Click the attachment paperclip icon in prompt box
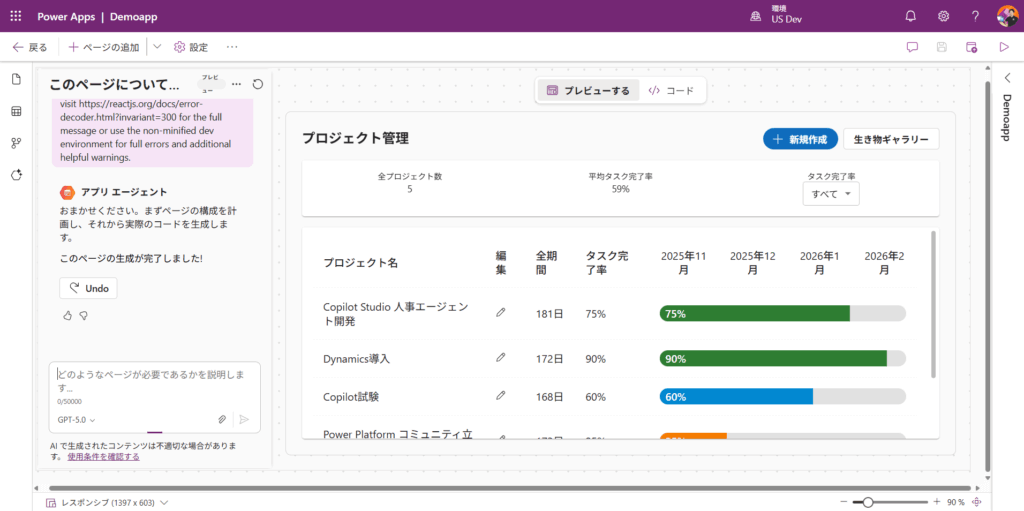Screen dimensions: 1024x511 click(222, 420)
